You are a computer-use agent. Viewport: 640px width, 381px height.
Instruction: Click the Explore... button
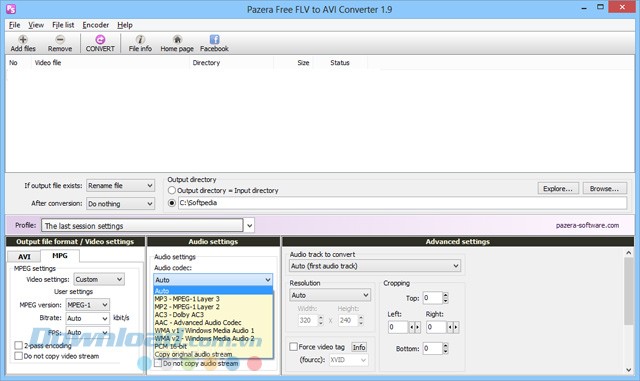tap(558, 189)
